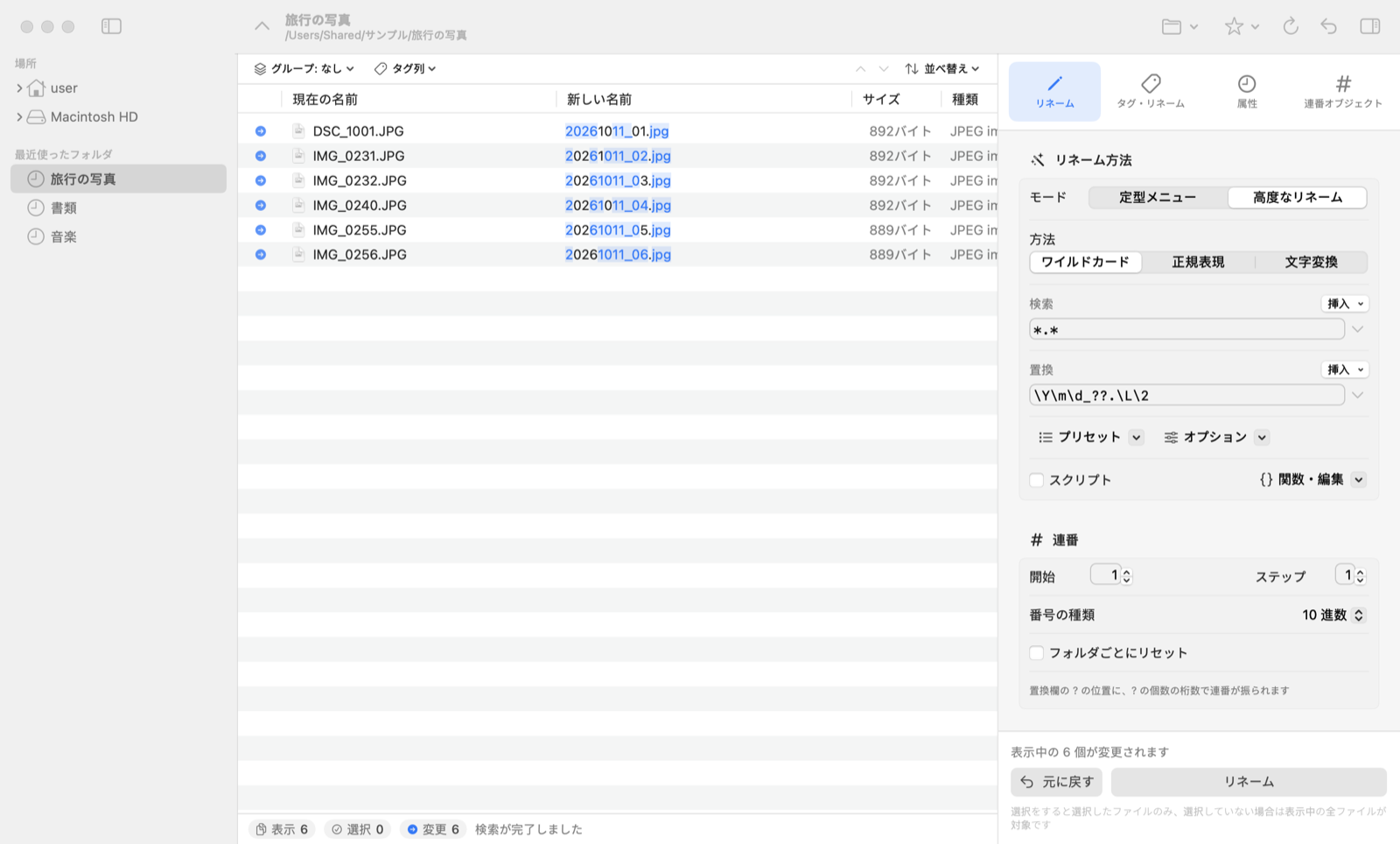This screenshot has width=1400, height=844.
Task: Click the 元に戻す button
Action: click(x=1056, y=782)
